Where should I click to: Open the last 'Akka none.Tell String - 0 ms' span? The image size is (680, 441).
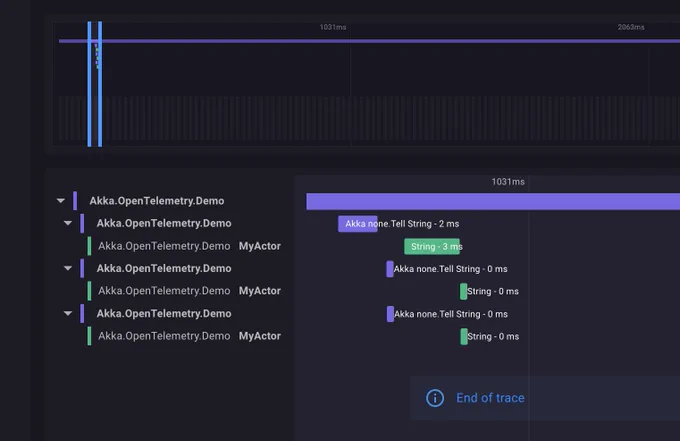tap(390, 314)
